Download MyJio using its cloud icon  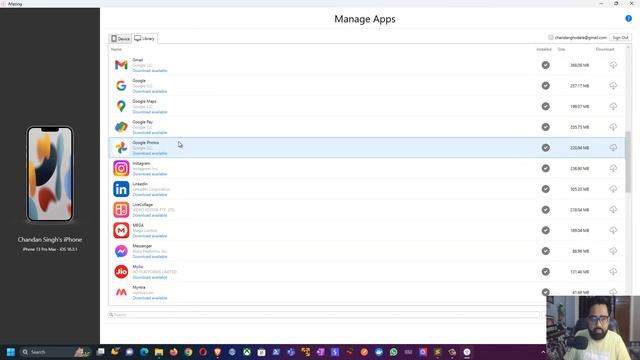[x=613, y=271]
